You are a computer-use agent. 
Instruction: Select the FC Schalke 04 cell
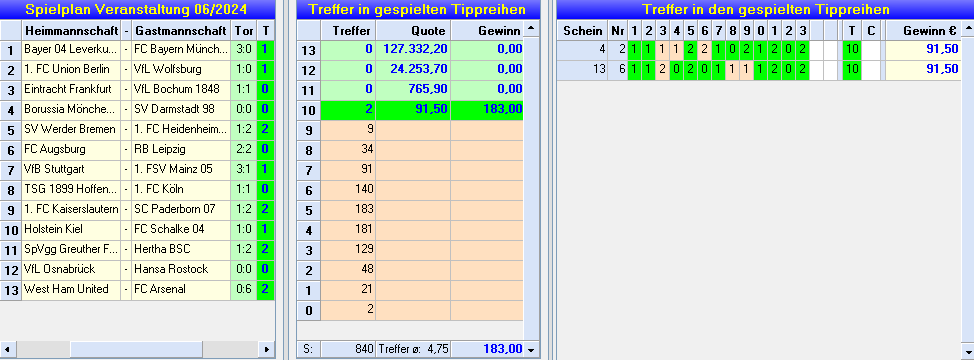coord(181,229)
